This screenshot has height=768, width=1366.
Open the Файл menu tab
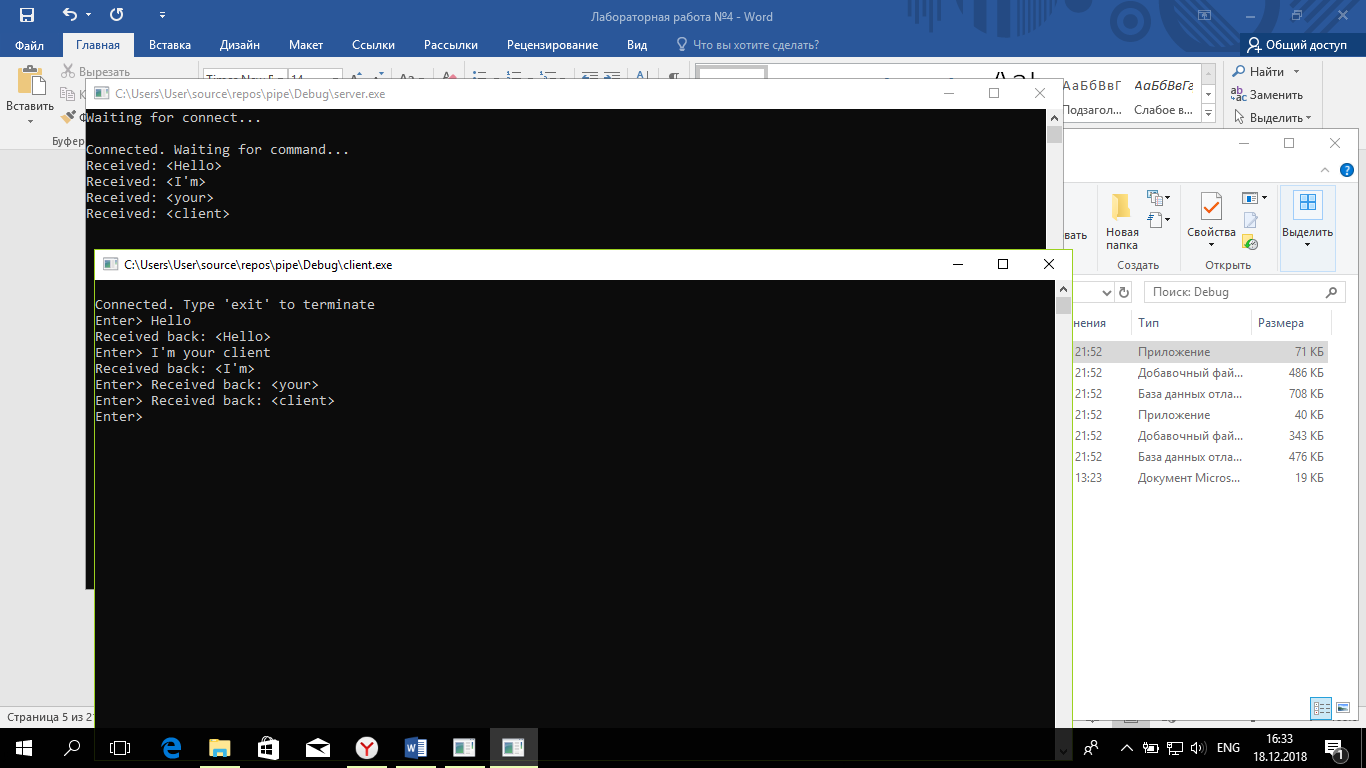[x=30, y=45]
